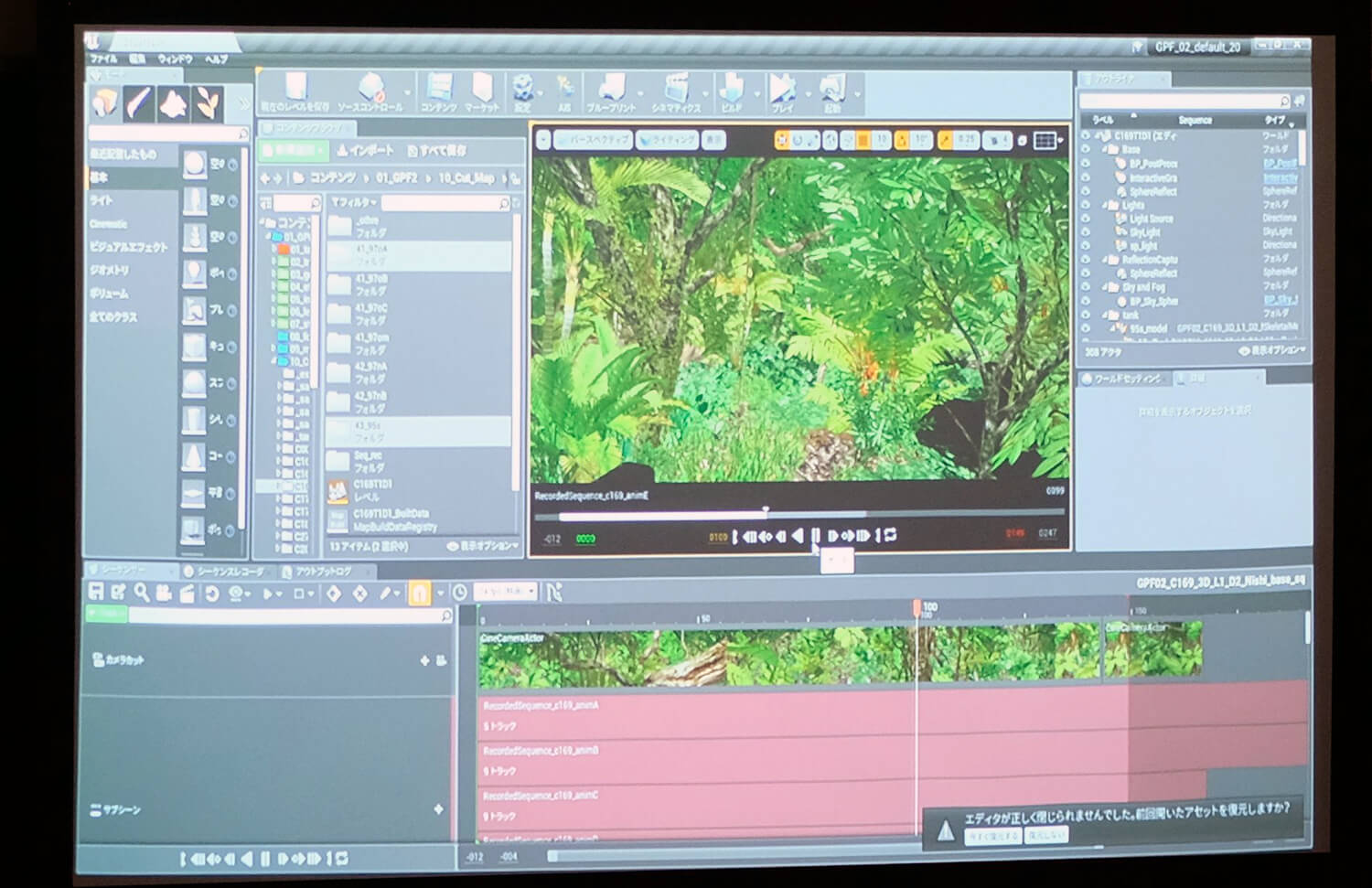
Task: Toggle visibility of the SkyLight actor
Action: pyautogui.click(x=1086, y=233)
